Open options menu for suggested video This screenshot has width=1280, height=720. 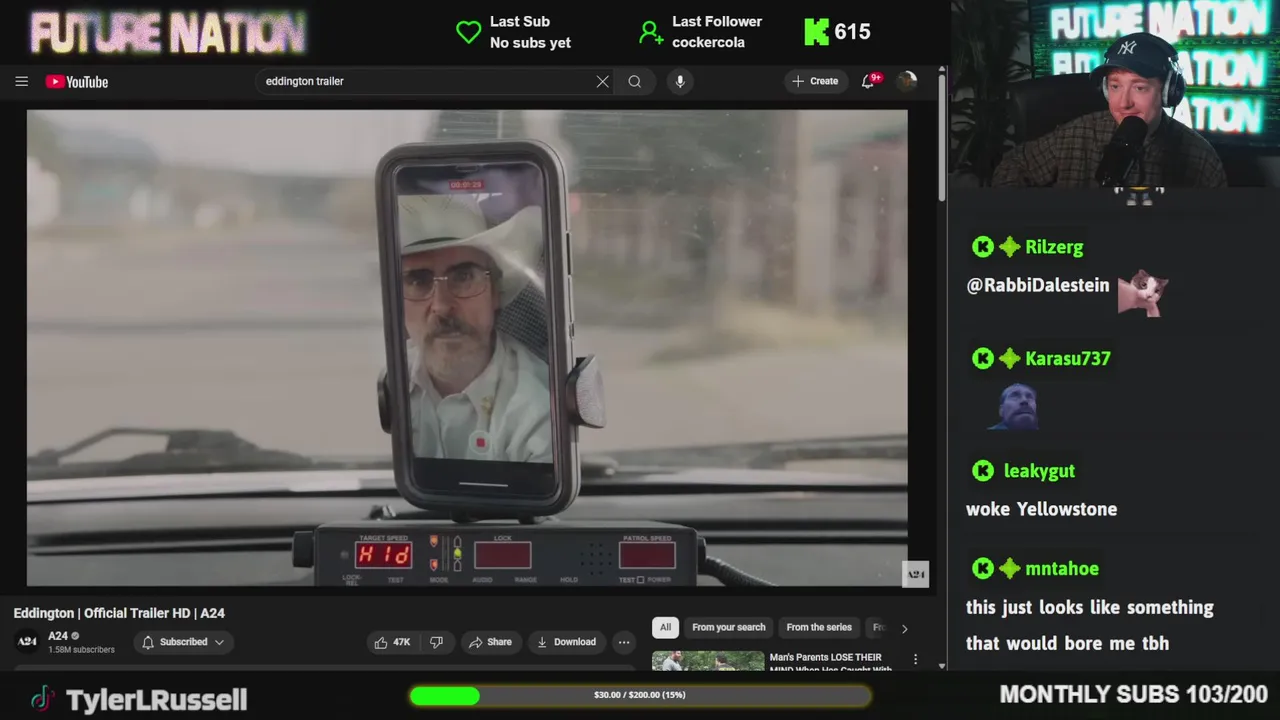(x=915, y=660)
